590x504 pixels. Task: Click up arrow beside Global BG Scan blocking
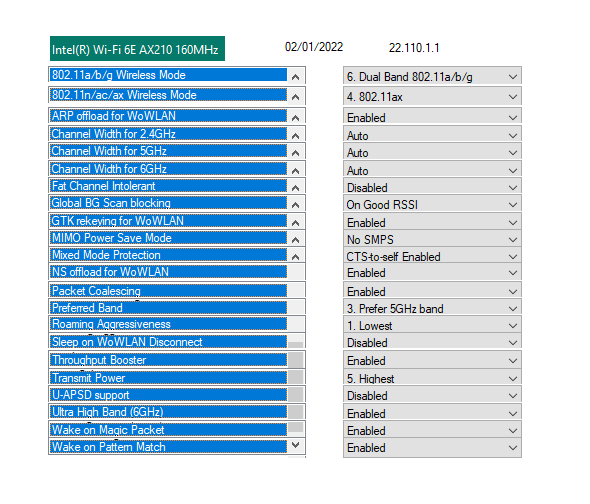click(296, 205)
